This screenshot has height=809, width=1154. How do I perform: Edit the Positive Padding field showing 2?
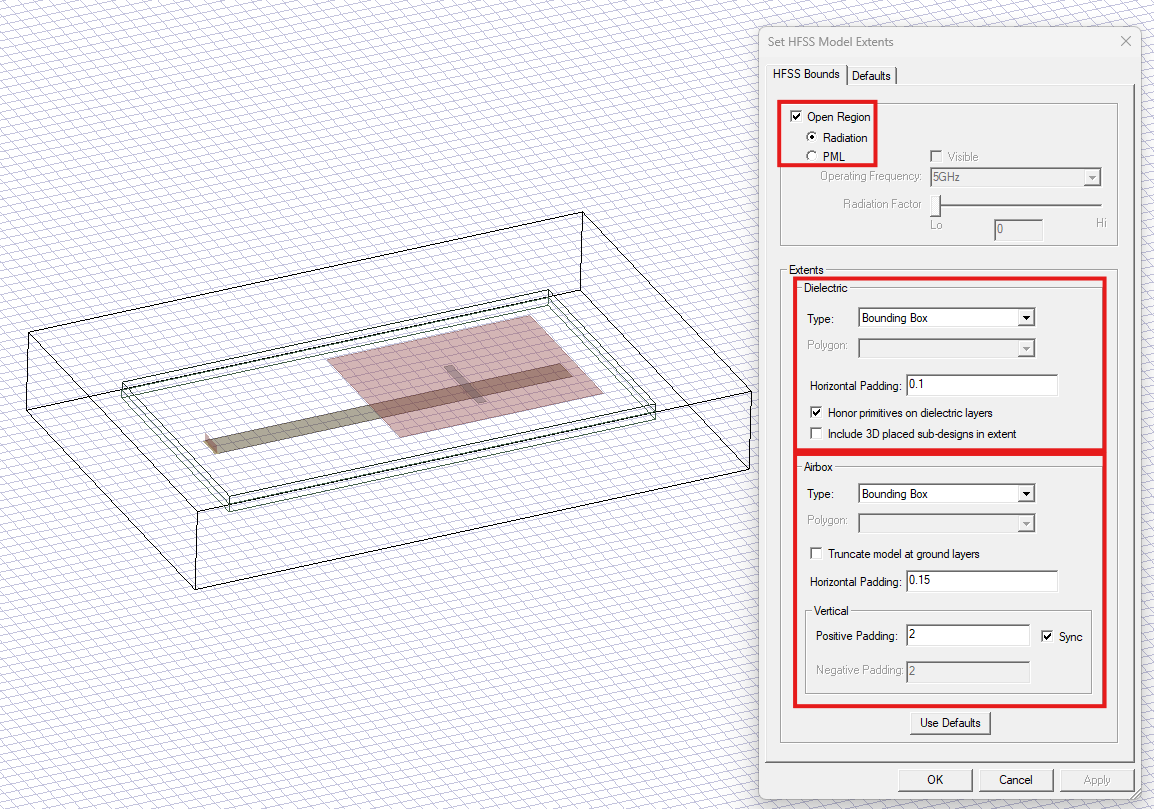967,635
